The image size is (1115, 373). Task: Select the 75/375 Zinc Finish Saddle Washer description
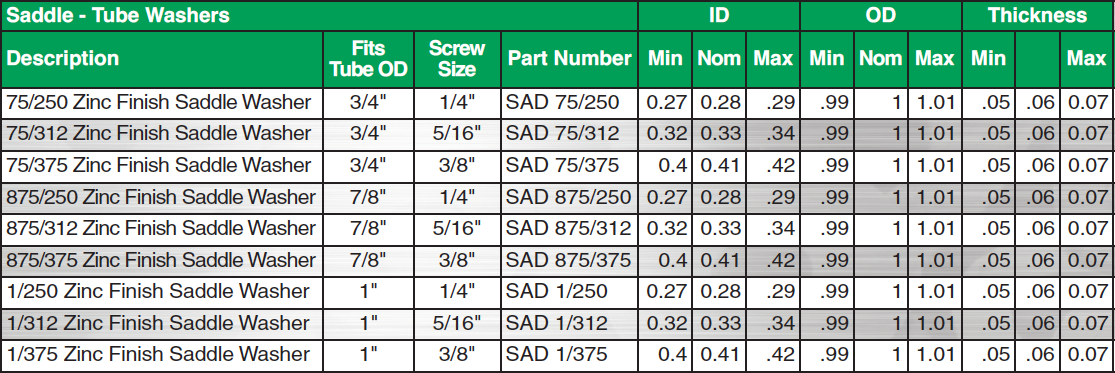[x=159, y=166]
